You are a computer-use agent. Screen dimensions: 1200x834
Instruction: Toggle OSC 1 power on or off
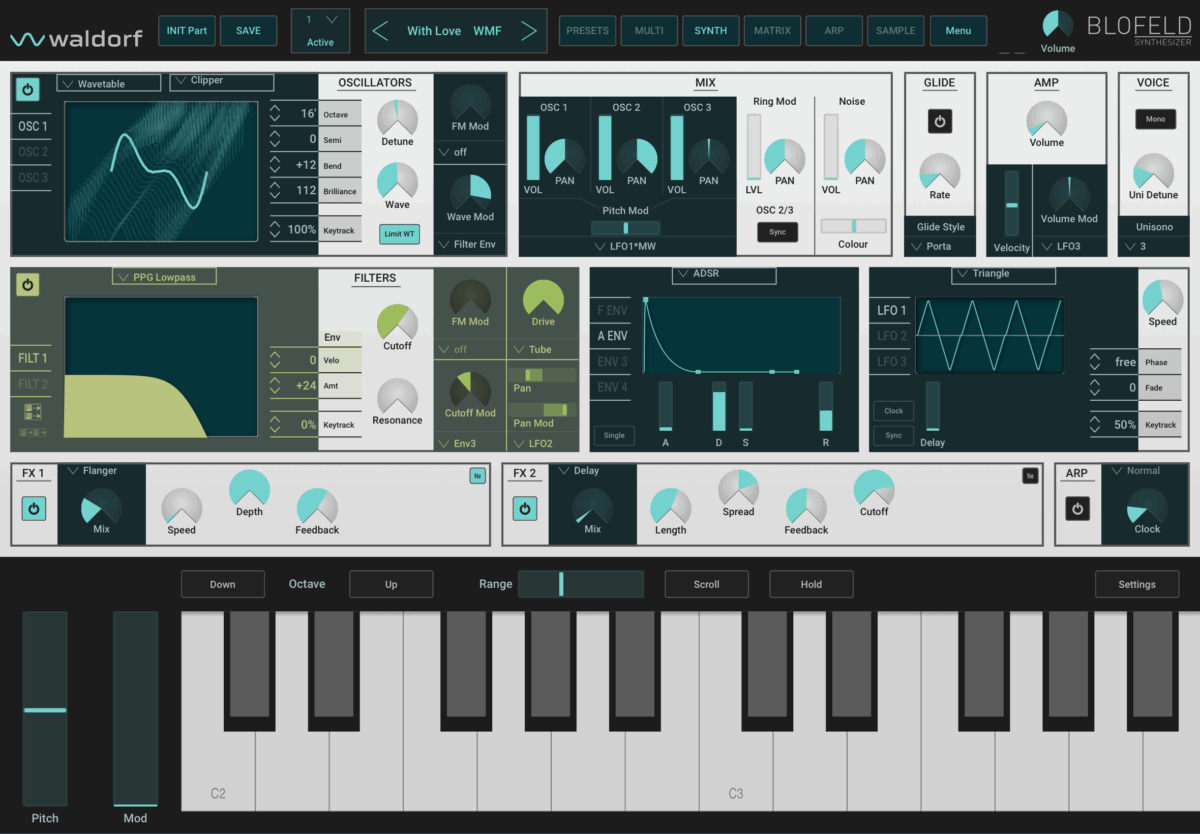pos(28,89)
